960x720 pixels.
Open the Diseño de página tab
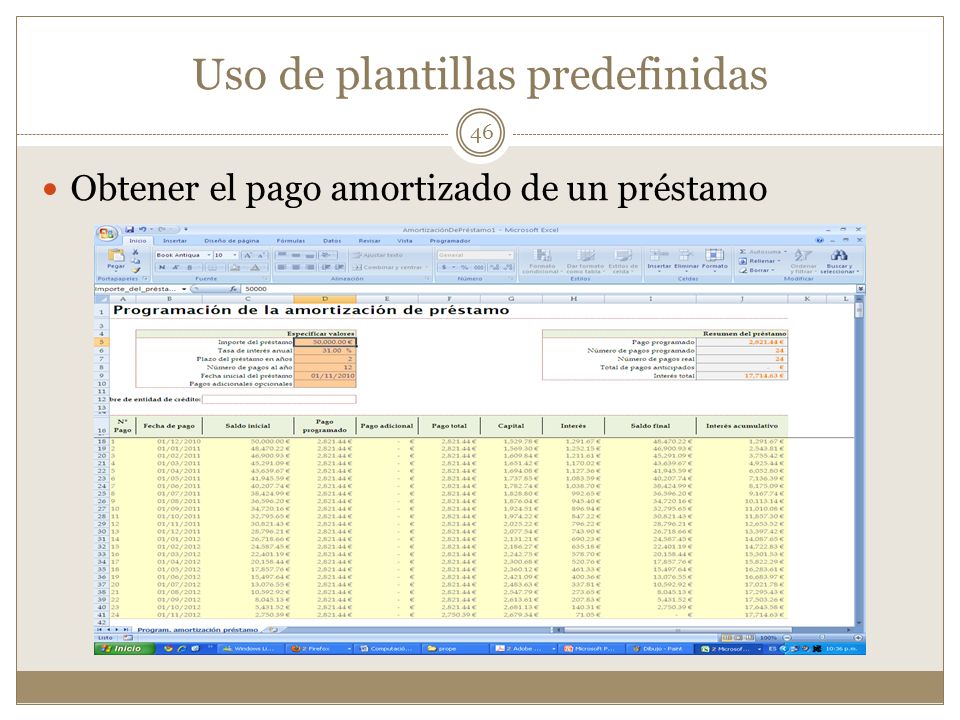pyautogui.click(x=231, y=241)
